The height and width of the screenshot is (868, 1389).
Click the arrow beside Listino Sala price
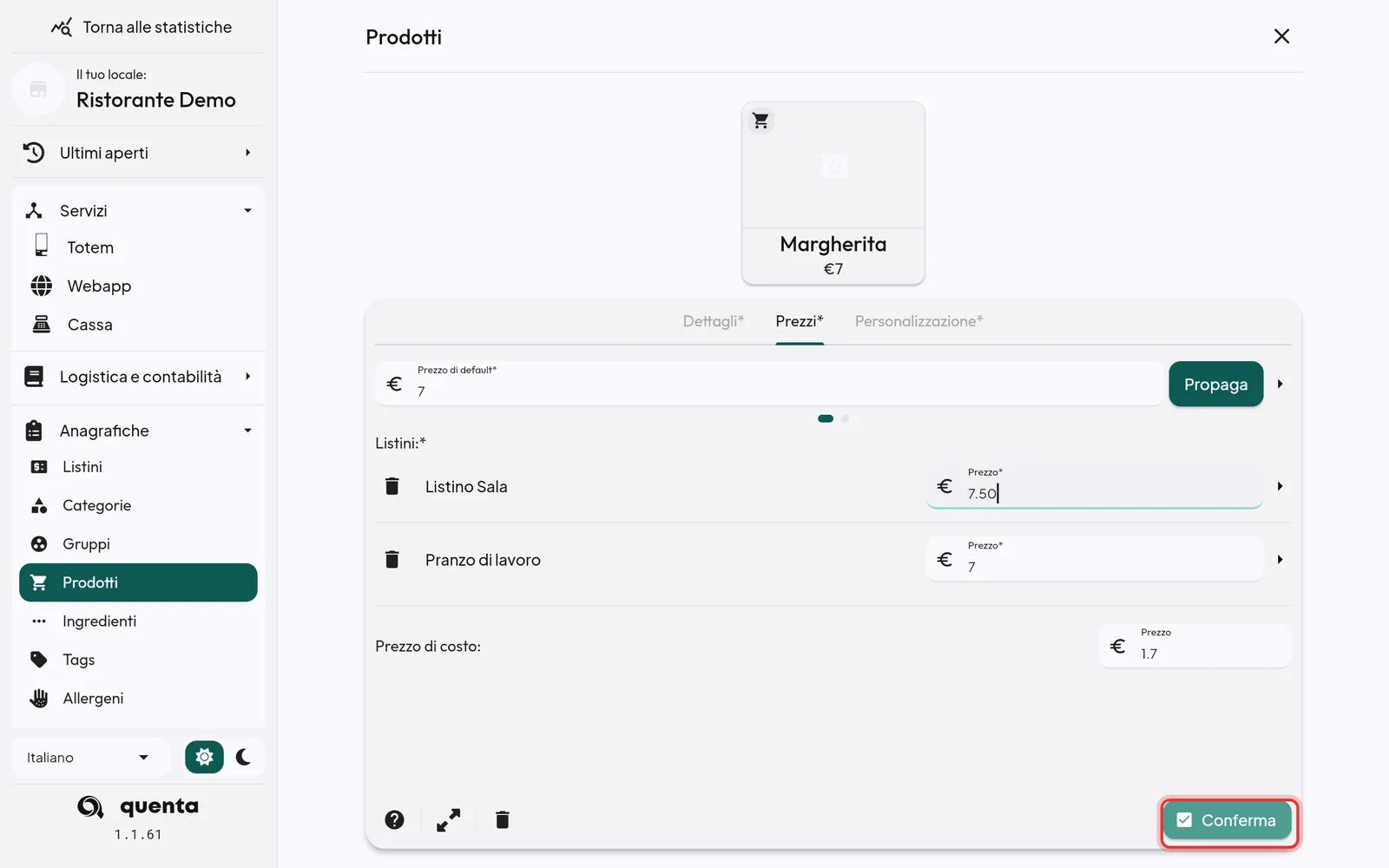[x=1280, y=486]
